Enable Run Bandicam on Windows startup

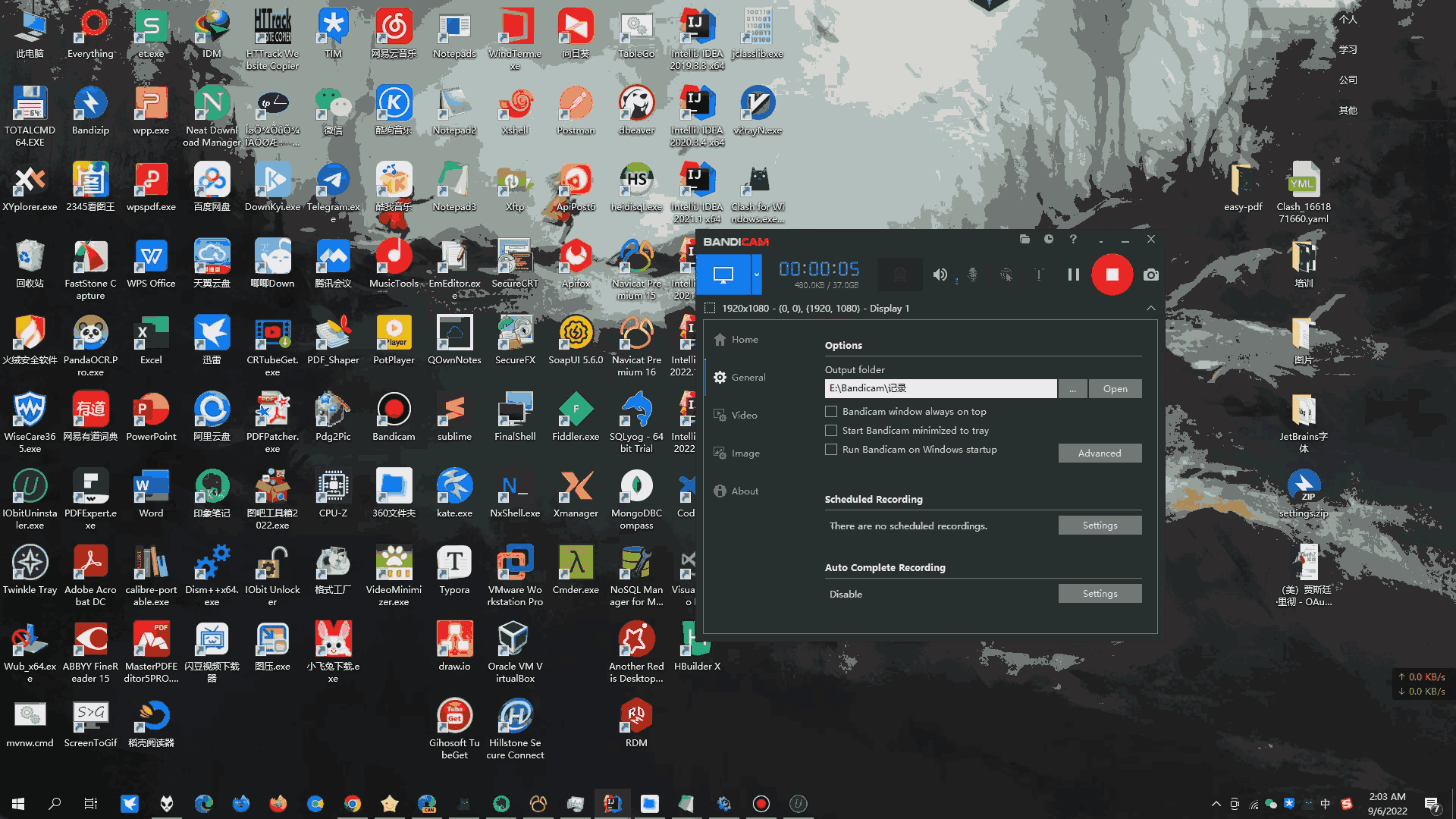831,450
